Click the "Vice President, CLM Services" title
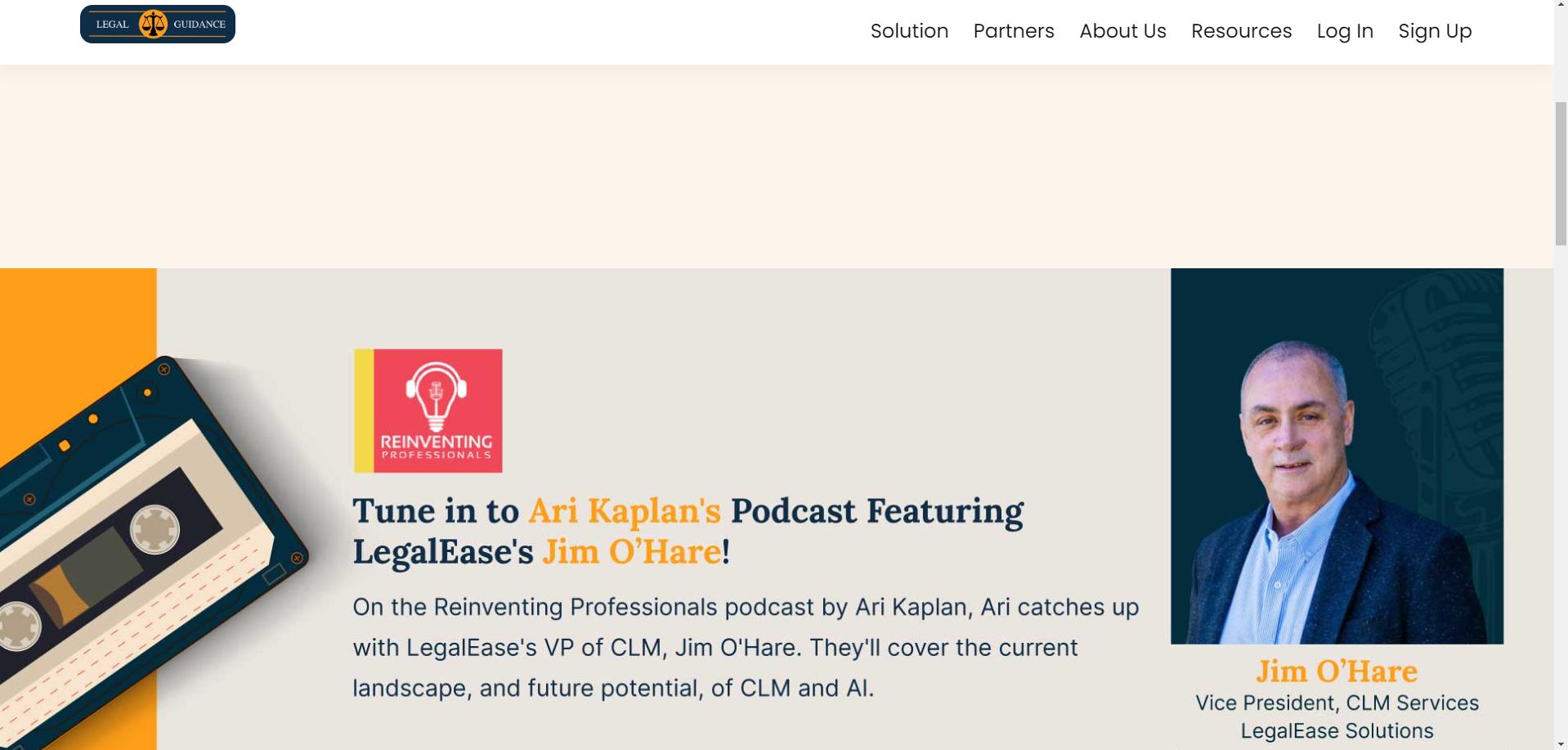This screenshot has width=1568, height=750. tap(1337, 703)
